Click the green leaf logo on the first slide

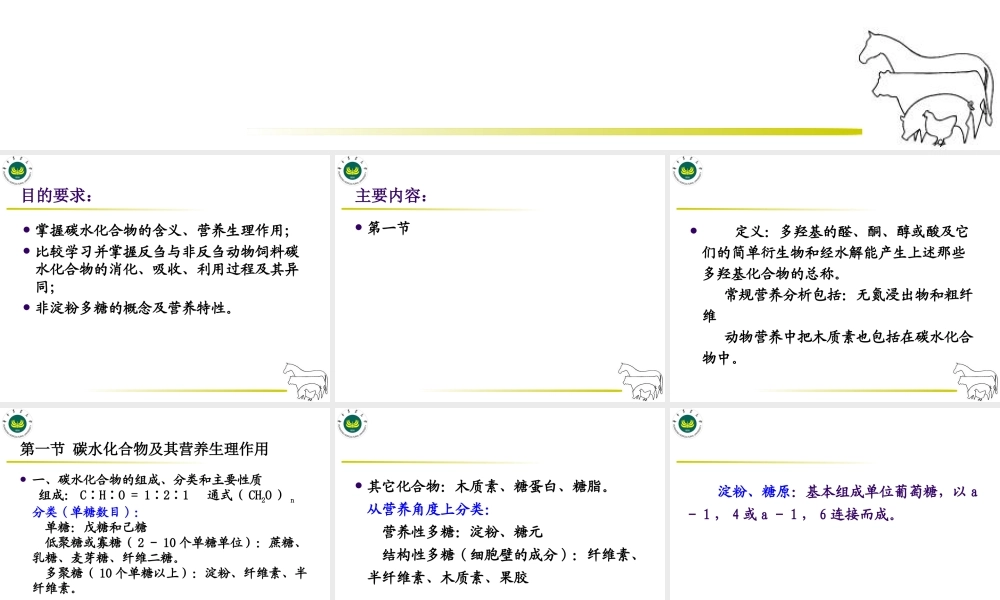pos(20,172)
